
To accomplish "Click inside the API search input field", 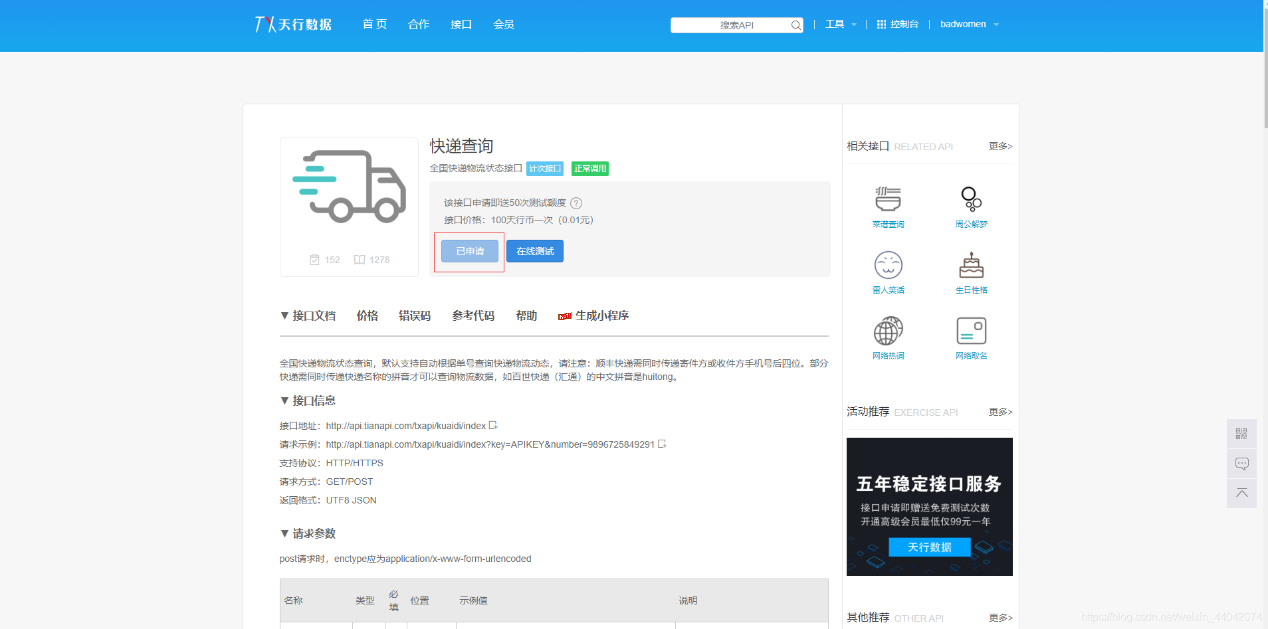I will click(x=730, y=24).
